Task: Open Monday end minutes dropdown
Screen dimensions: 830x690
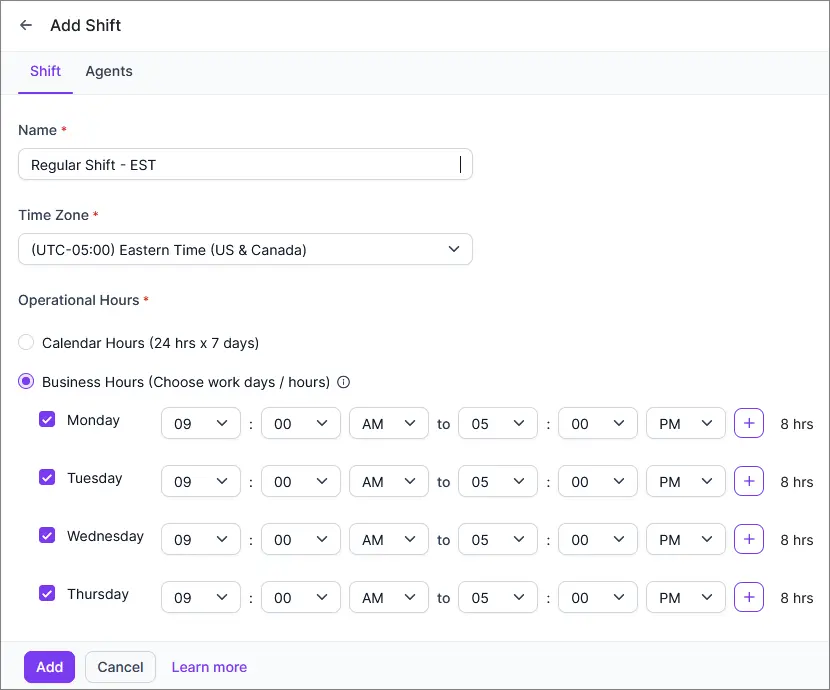Action: 598,423
